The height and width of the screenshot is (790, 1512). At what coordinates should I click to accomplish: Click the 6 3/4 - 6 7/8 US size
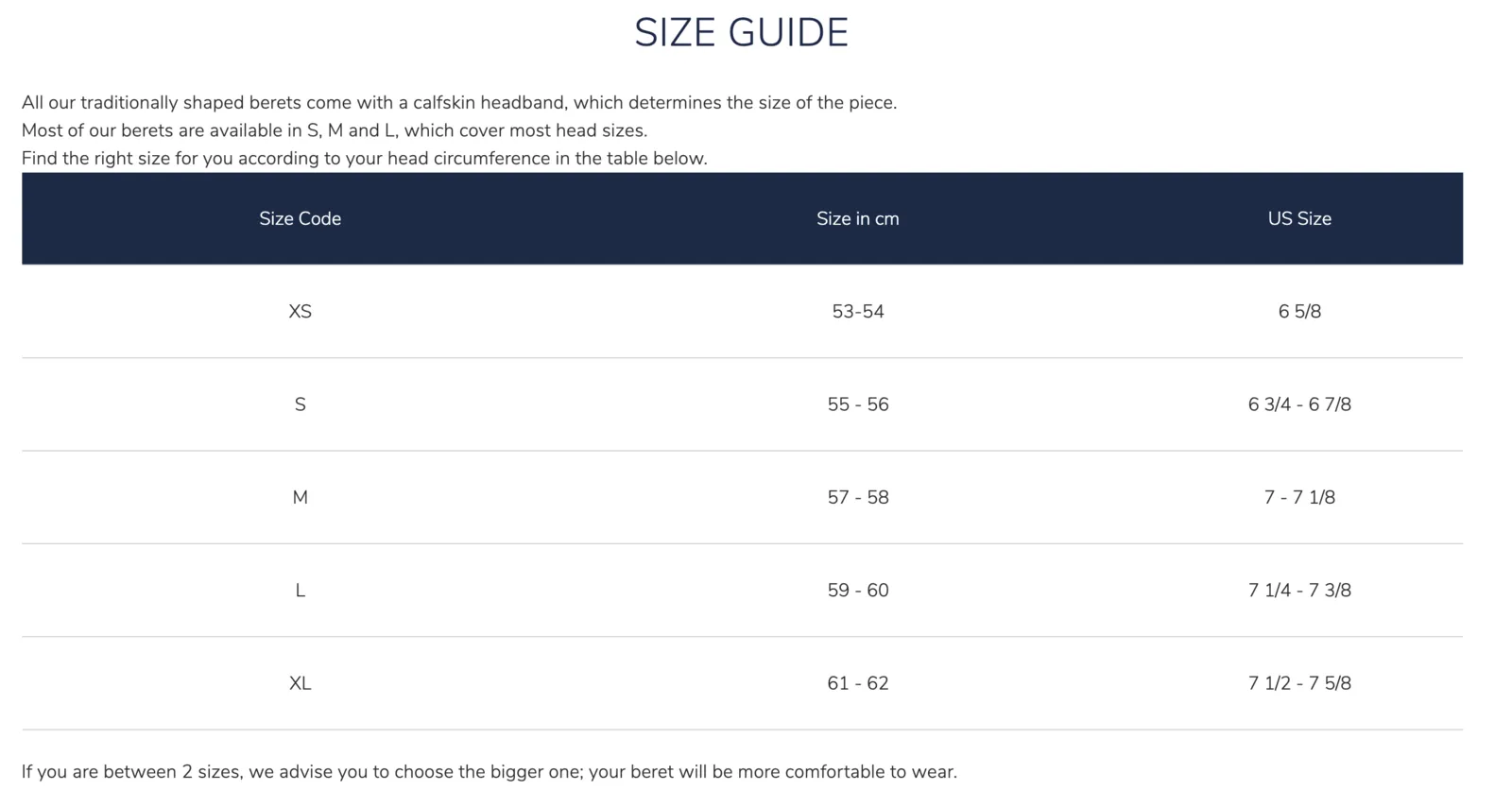coord(1299,404)
